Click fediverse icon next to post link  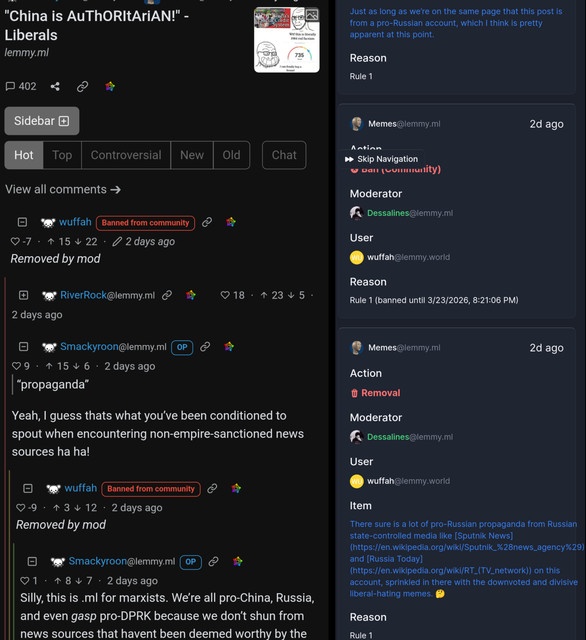(x=110, y=86)
